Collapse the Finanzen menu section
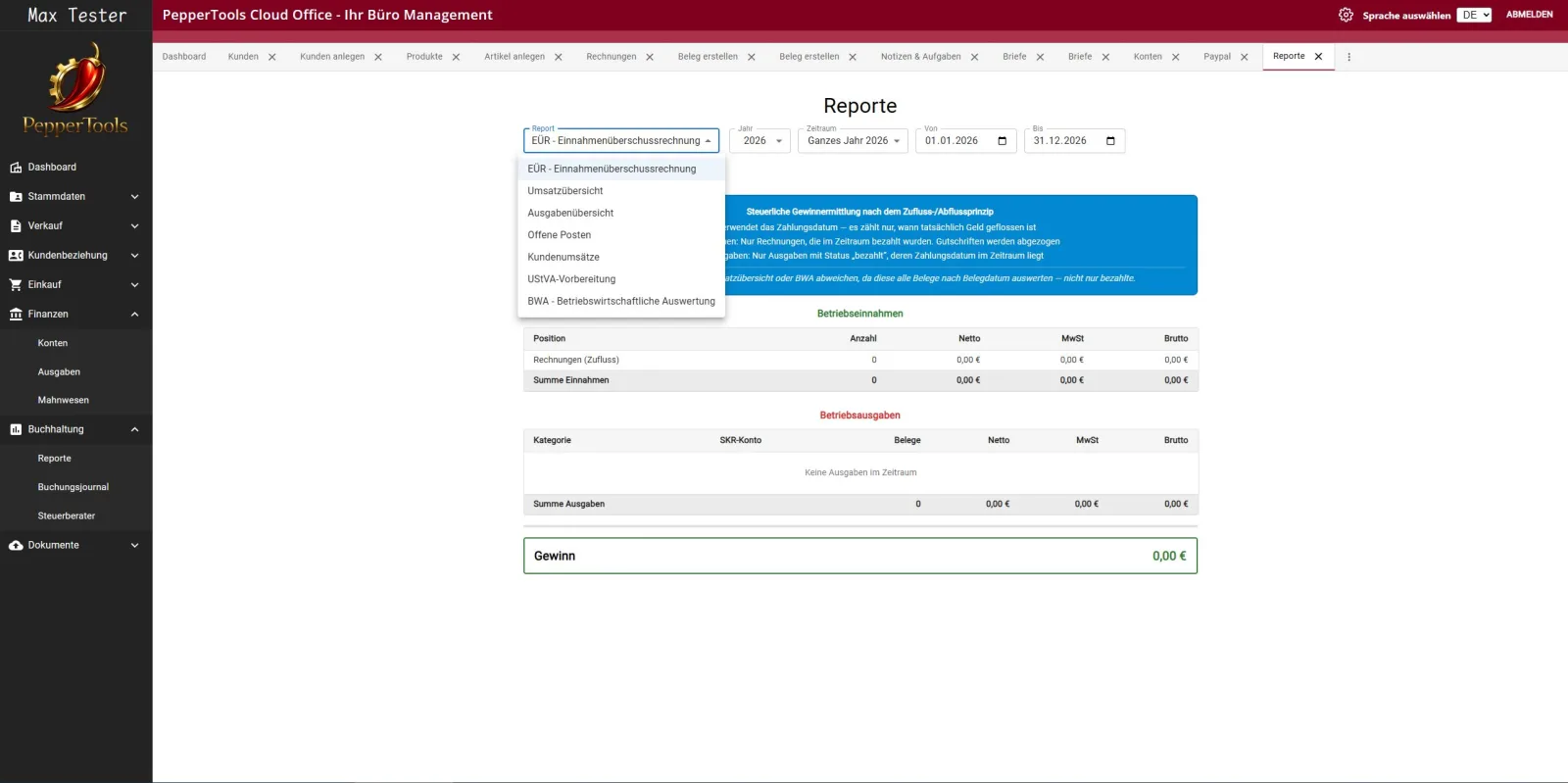This screenshot has height=783, width=1568. click(x=134, y=315)
